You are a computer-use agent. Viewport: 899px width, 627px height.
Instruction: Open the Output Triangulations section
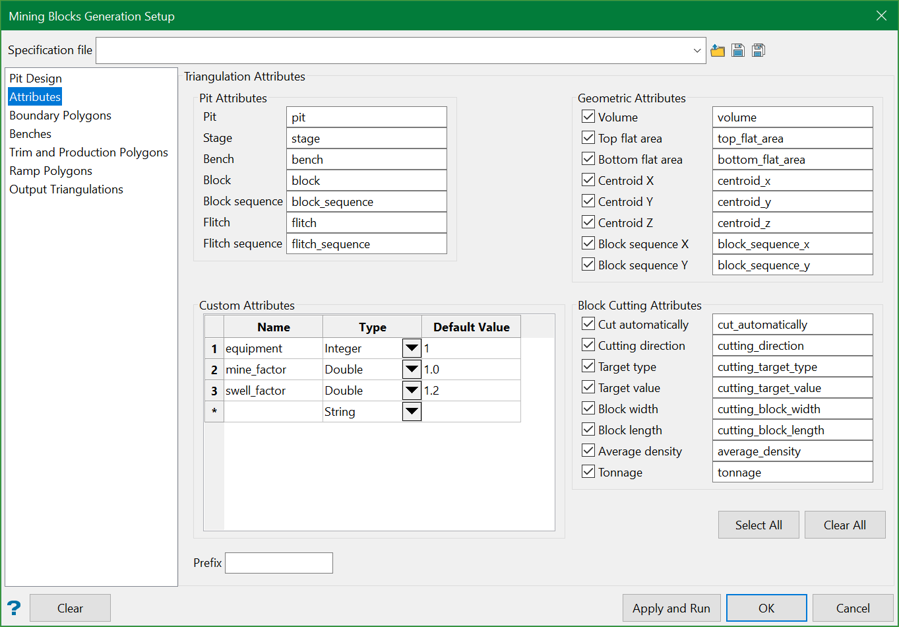(66, 189)
